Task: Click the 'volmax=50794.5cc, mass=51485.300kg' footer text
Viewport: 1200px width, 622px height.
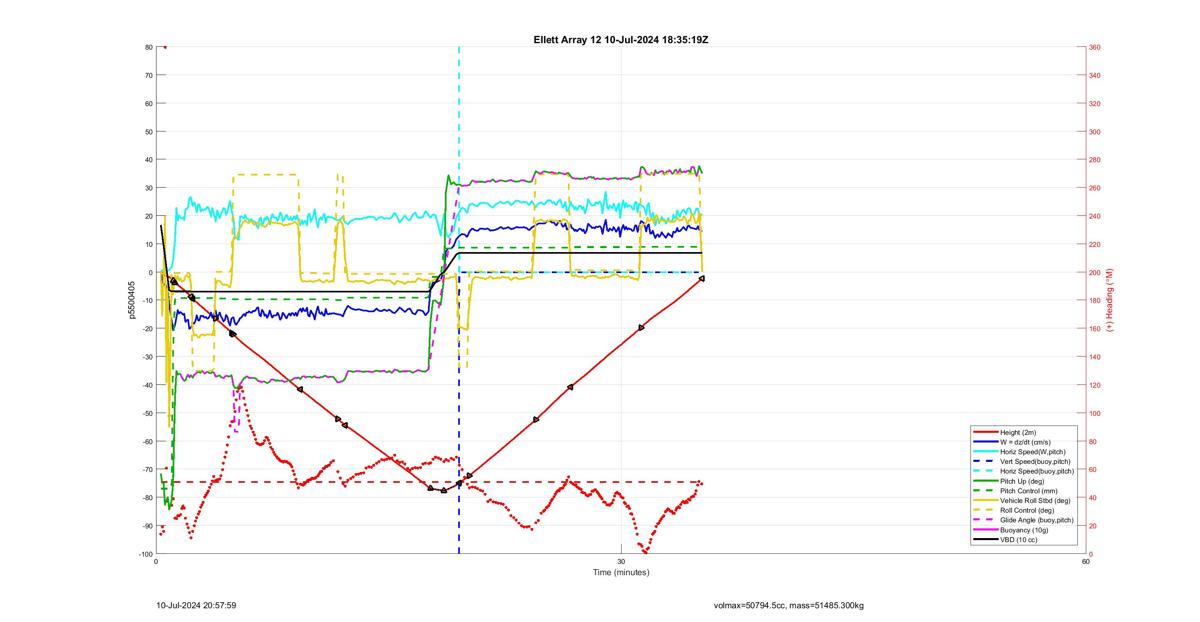Action: (x=789, y=605)
